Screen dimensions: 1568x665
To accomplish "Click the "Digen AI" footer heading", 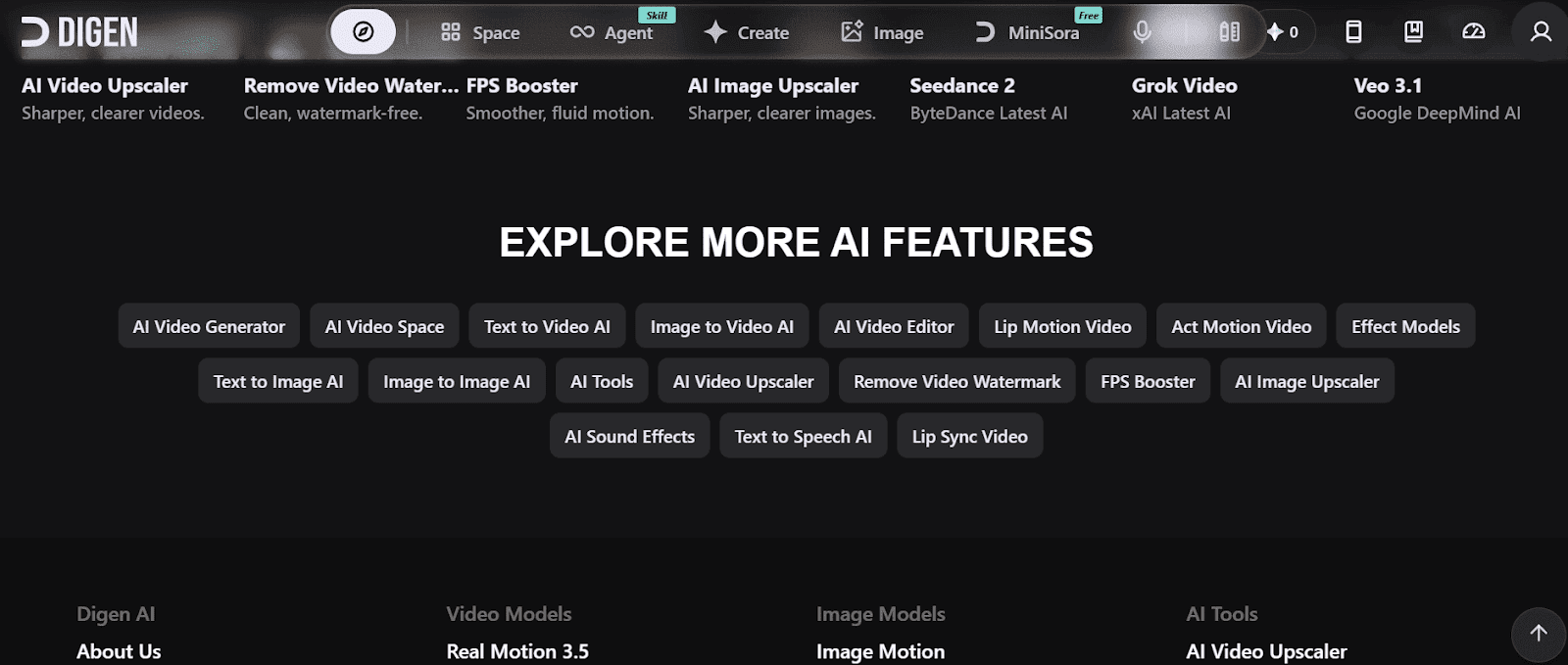I will (x=116, y=614).
